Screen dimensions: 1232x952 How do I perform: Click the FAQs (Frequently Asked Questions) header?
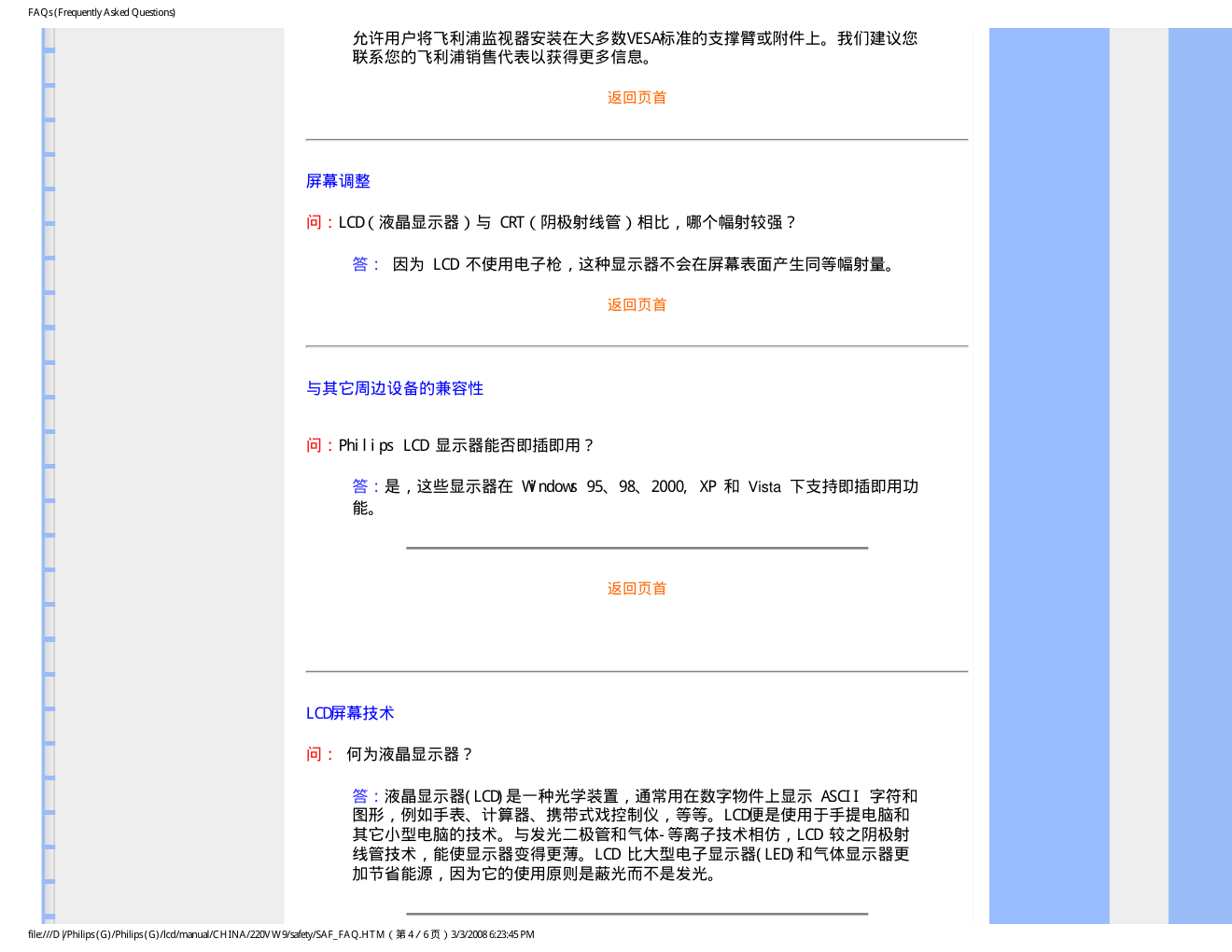(x=102, y=12)
